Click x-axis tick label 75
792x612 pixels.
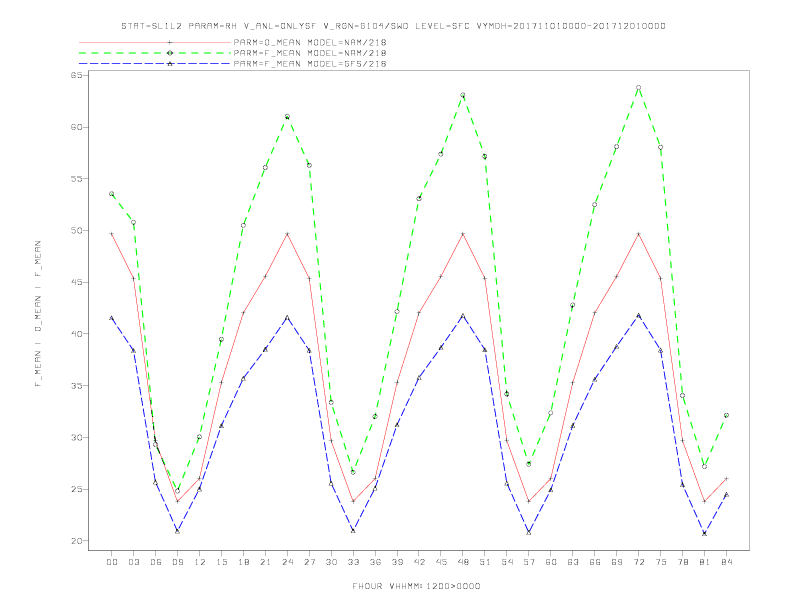pos(661,562)
